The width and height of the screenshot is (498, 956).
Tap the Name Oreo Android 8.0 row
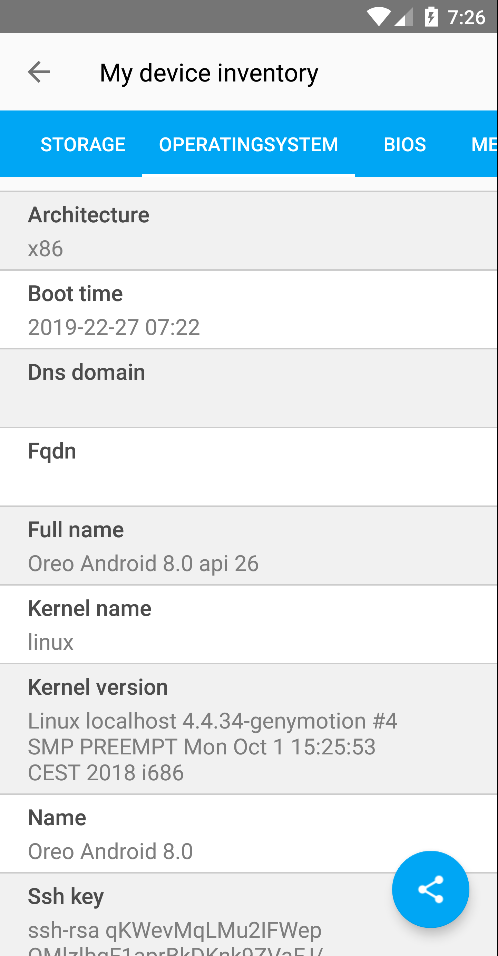[x=249, y=833]
